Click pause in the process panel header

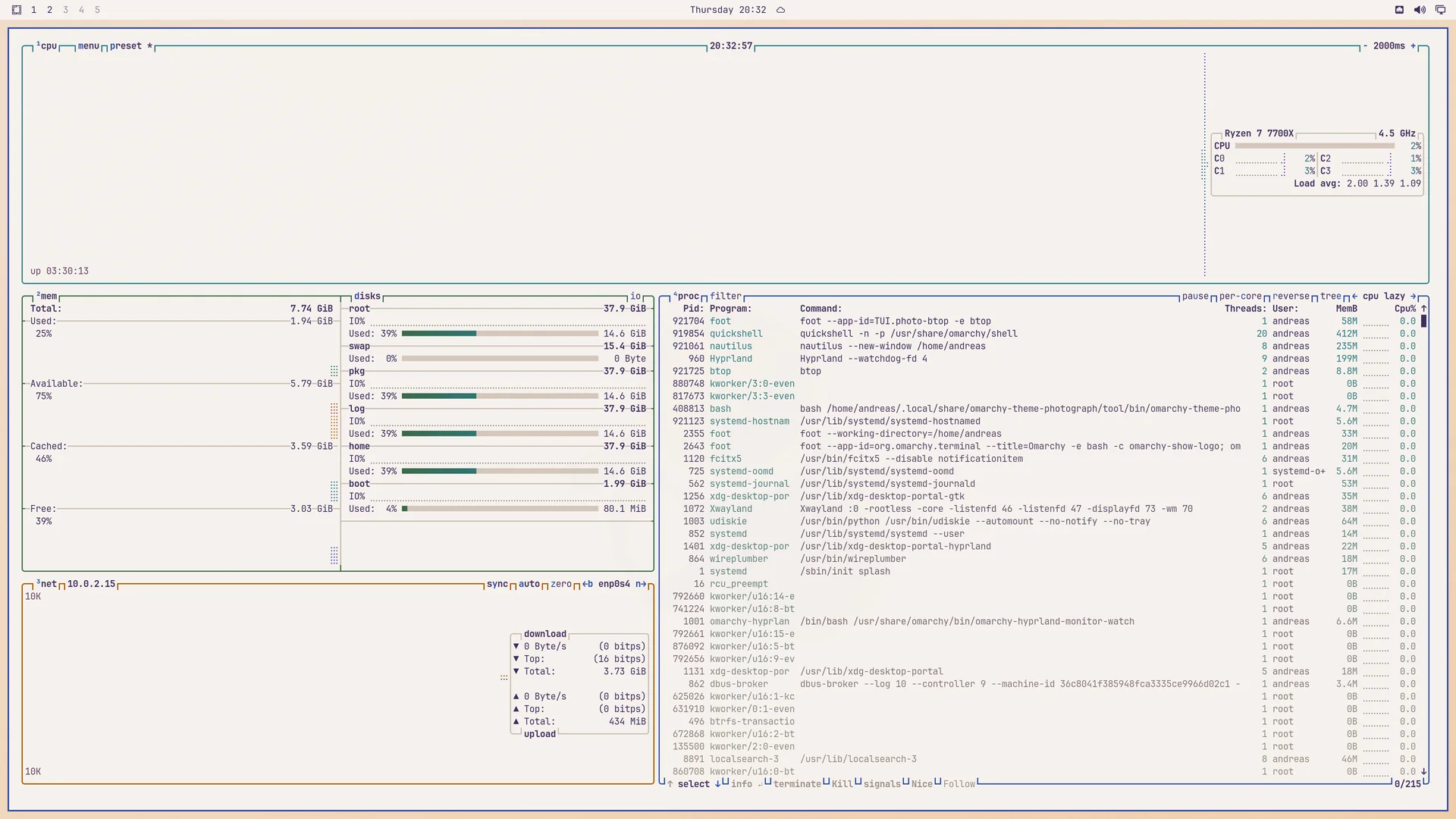coord(1195,297)
